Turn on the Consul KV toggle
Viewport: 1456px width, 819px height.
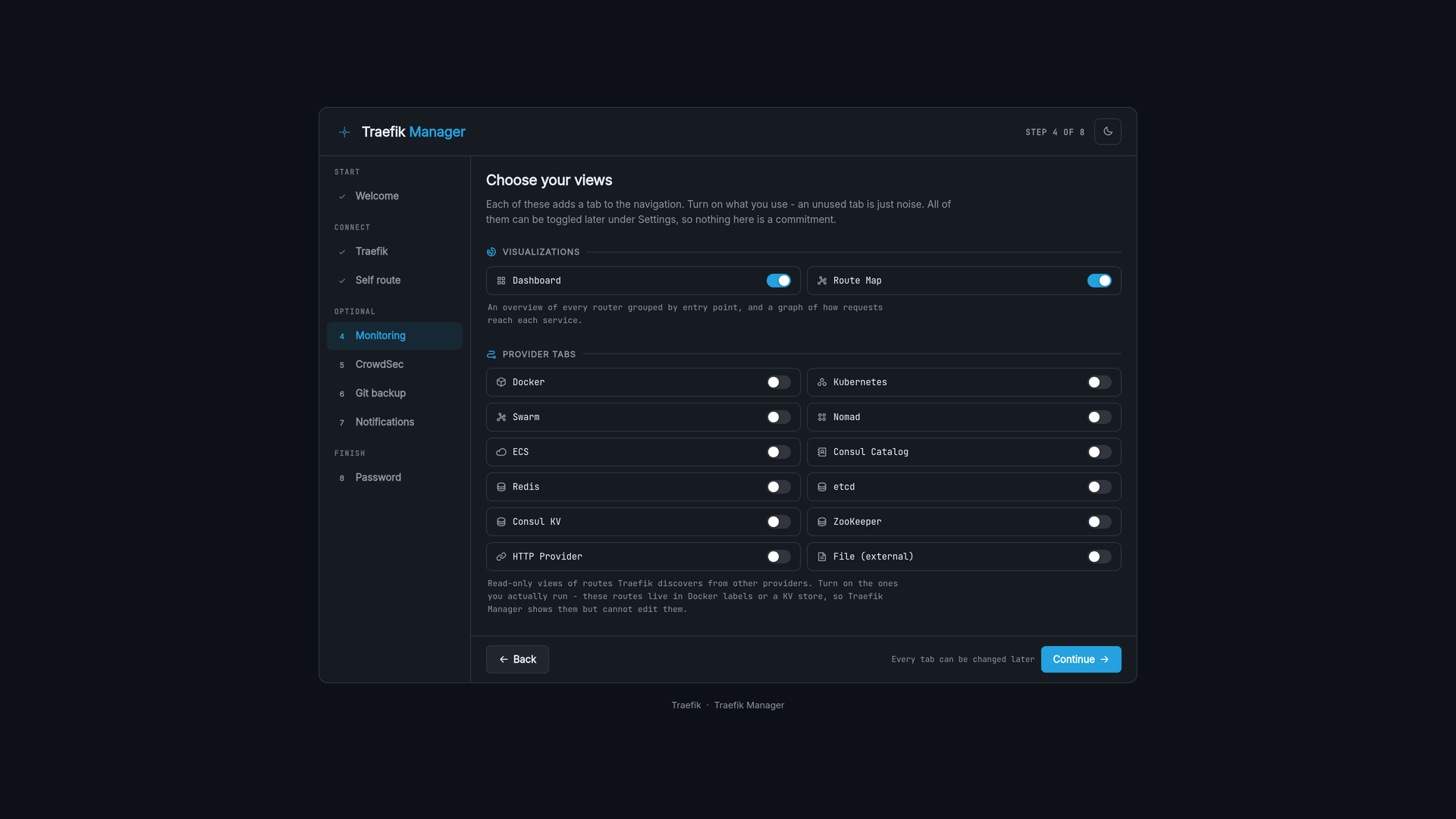click(x=779, y=522)
